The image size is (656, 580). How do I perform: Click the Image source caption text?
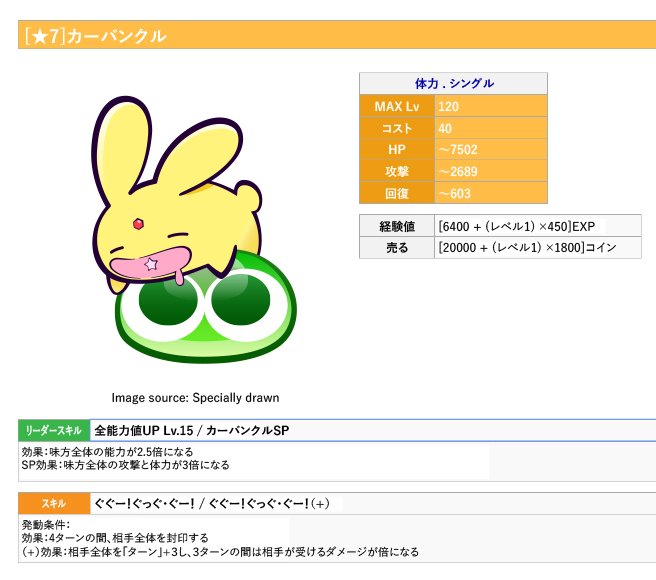(195, 398)
